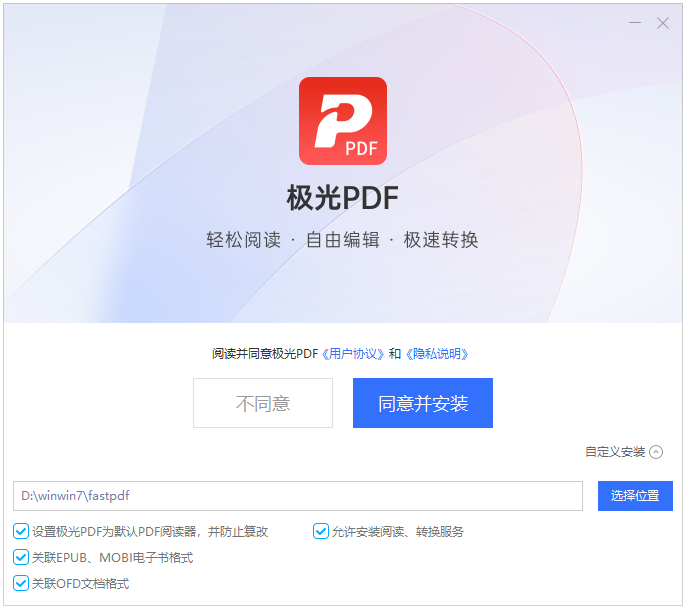Click the 自由编辑 slogan text
This screenshot has width=688, height=611.
[343, 240]
